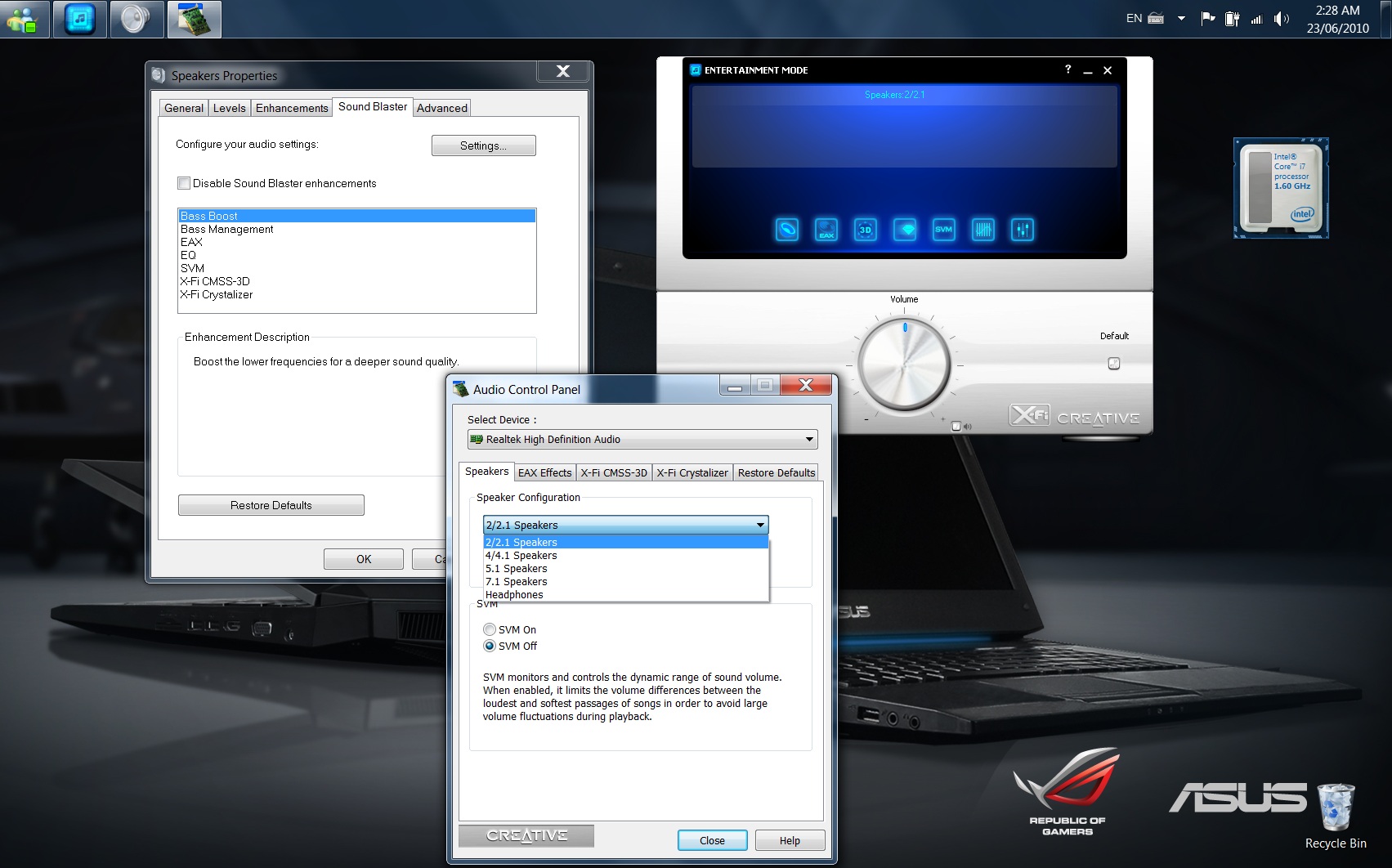Click the blue music note taskbar icon
The width and height of the screenshot is (1392, 868).
(x=80, y=19)
